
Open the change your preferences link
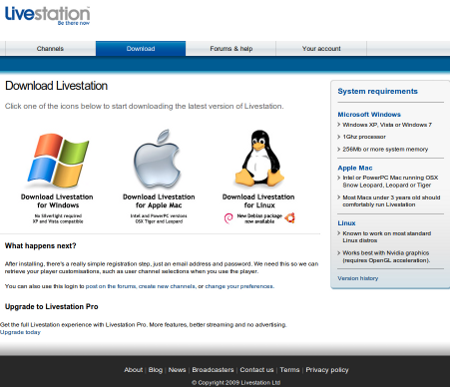pyautogui.click(x=239, y=286)
